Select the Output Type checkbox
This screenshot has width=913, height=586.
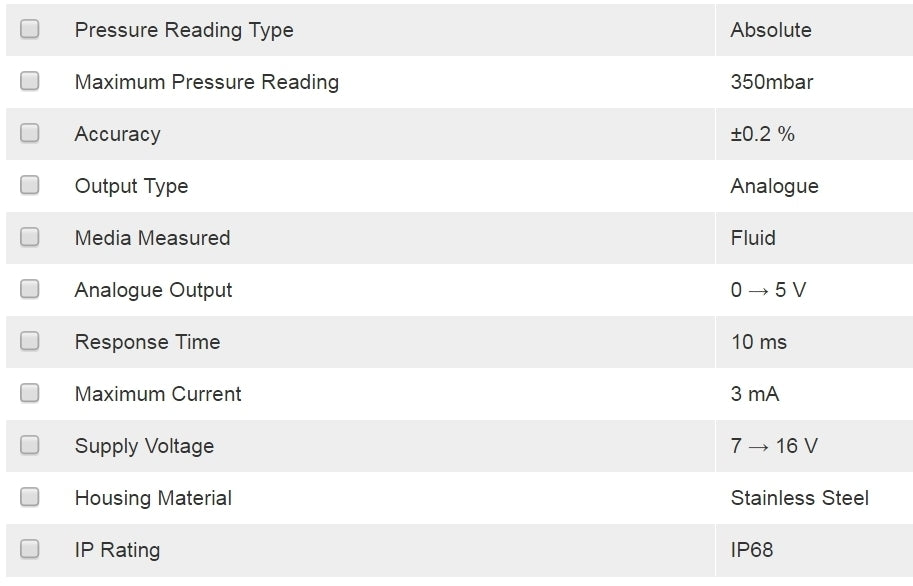pos(30,185)
